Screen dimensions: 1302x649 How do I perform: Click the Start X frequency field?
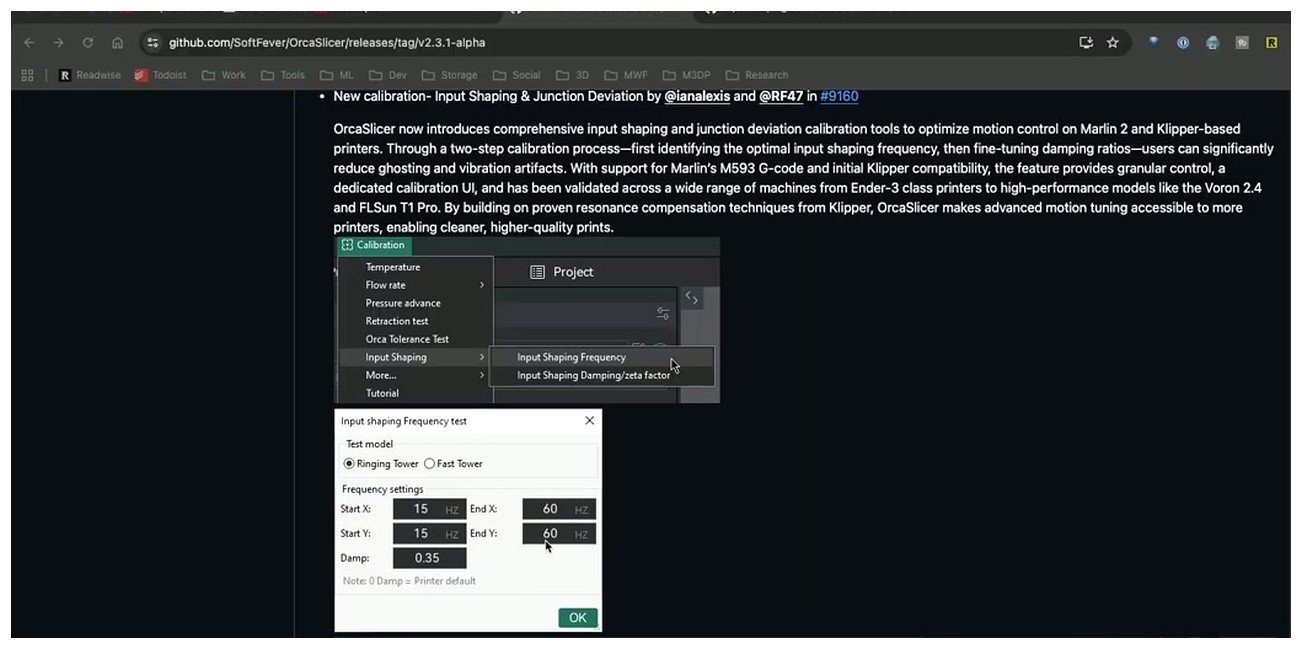pyautogui.click(x=429, y=509)
